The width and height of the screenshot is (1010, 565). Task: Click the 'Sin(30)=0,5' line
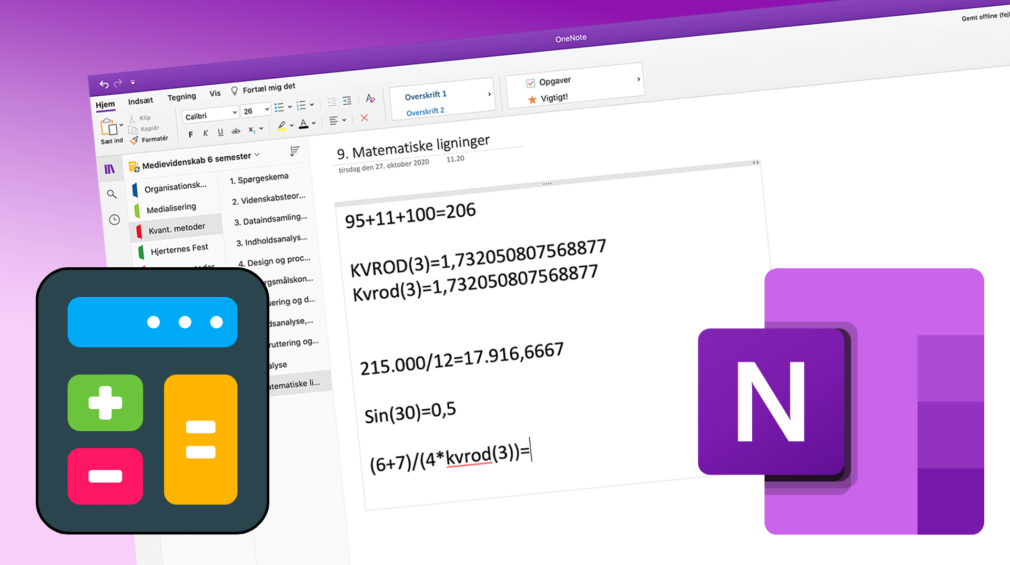410,412
